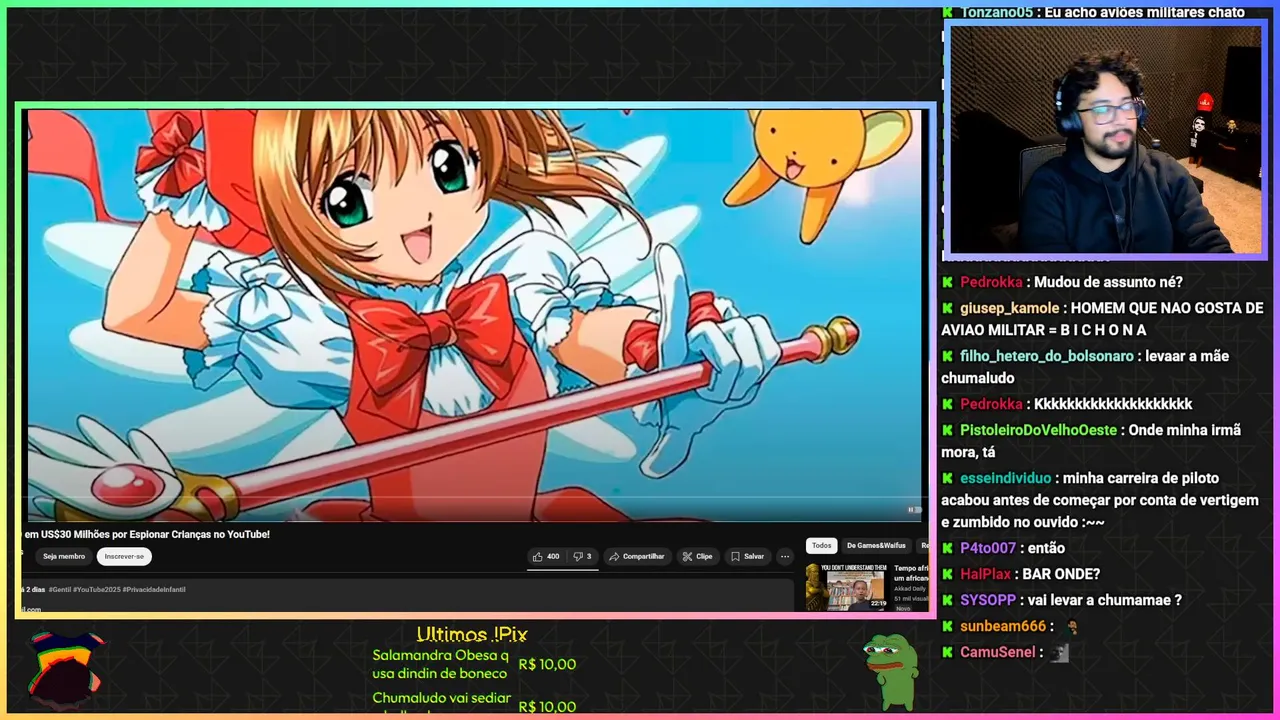This screenshot has width=1280, height=720.
Task: Open the recommended video thumbnail with 22:19 duration
Action: click(846, 587)
